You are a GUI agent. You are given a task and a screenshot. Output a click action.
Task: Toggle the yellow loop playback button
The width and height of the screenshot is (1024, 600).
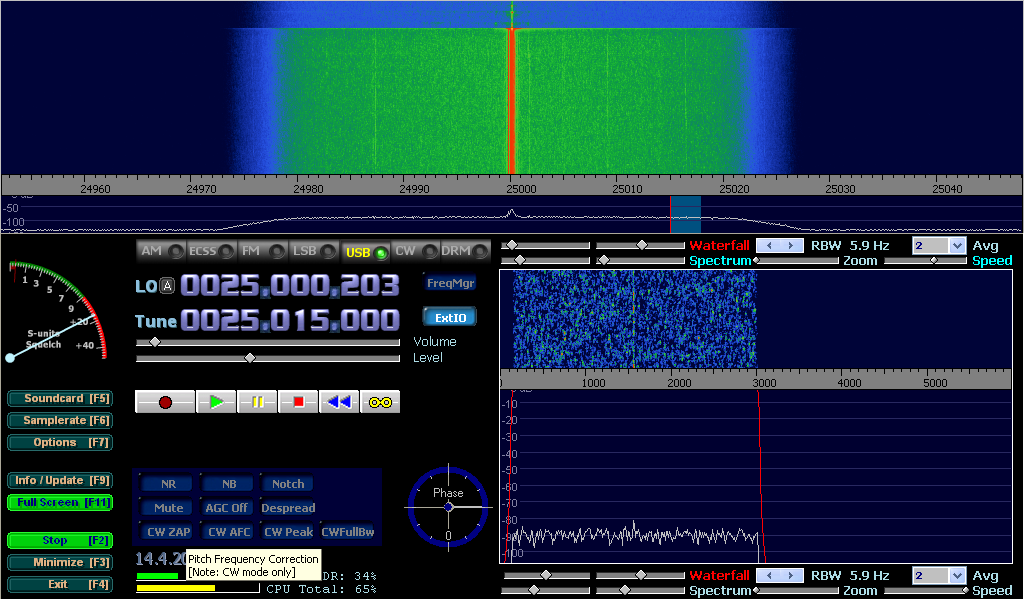click(x=380, y=402)
